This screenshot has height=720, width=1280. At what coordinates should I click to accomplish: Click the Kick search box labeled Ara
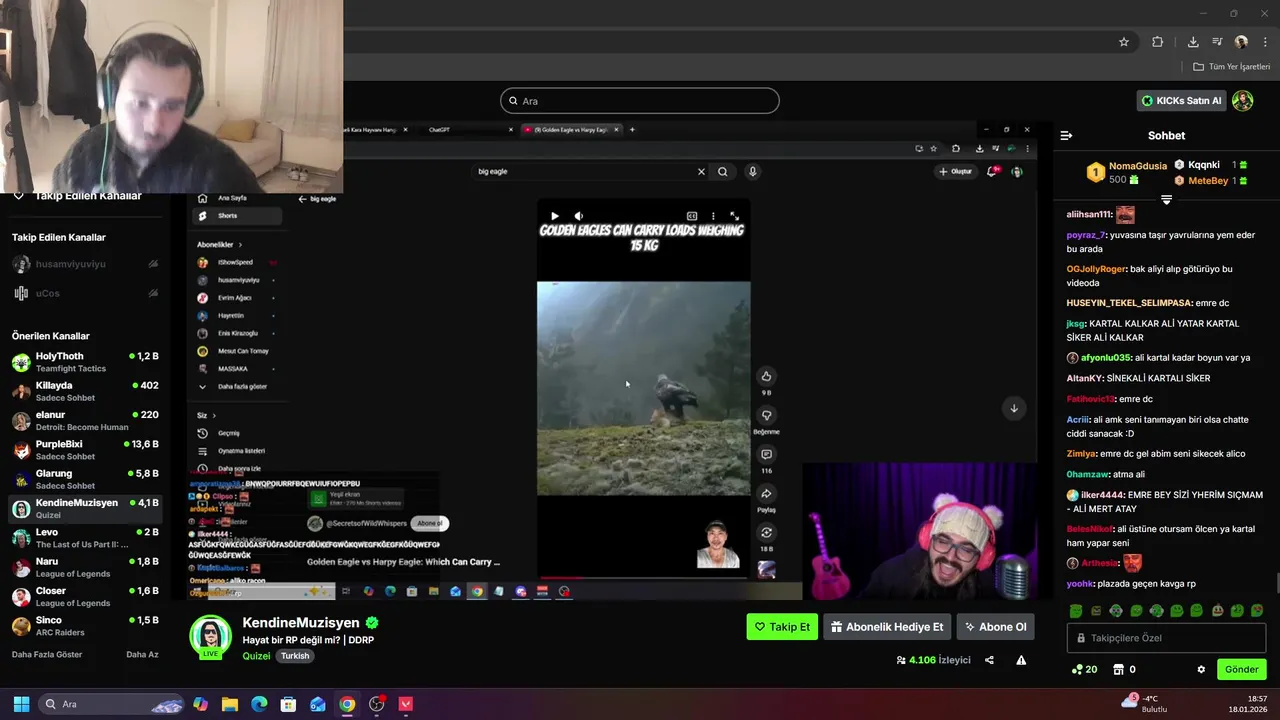pyautogui.click(x=639, y=101)
